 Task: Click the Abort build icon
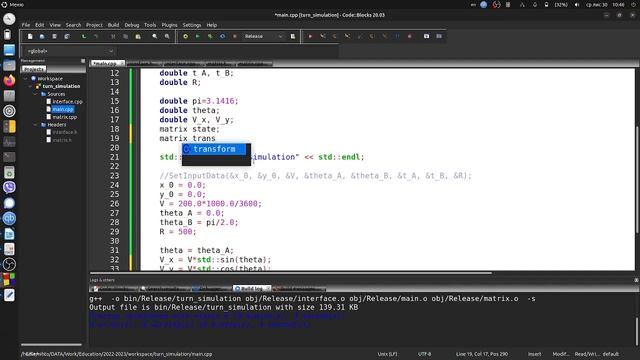(235, 36)
